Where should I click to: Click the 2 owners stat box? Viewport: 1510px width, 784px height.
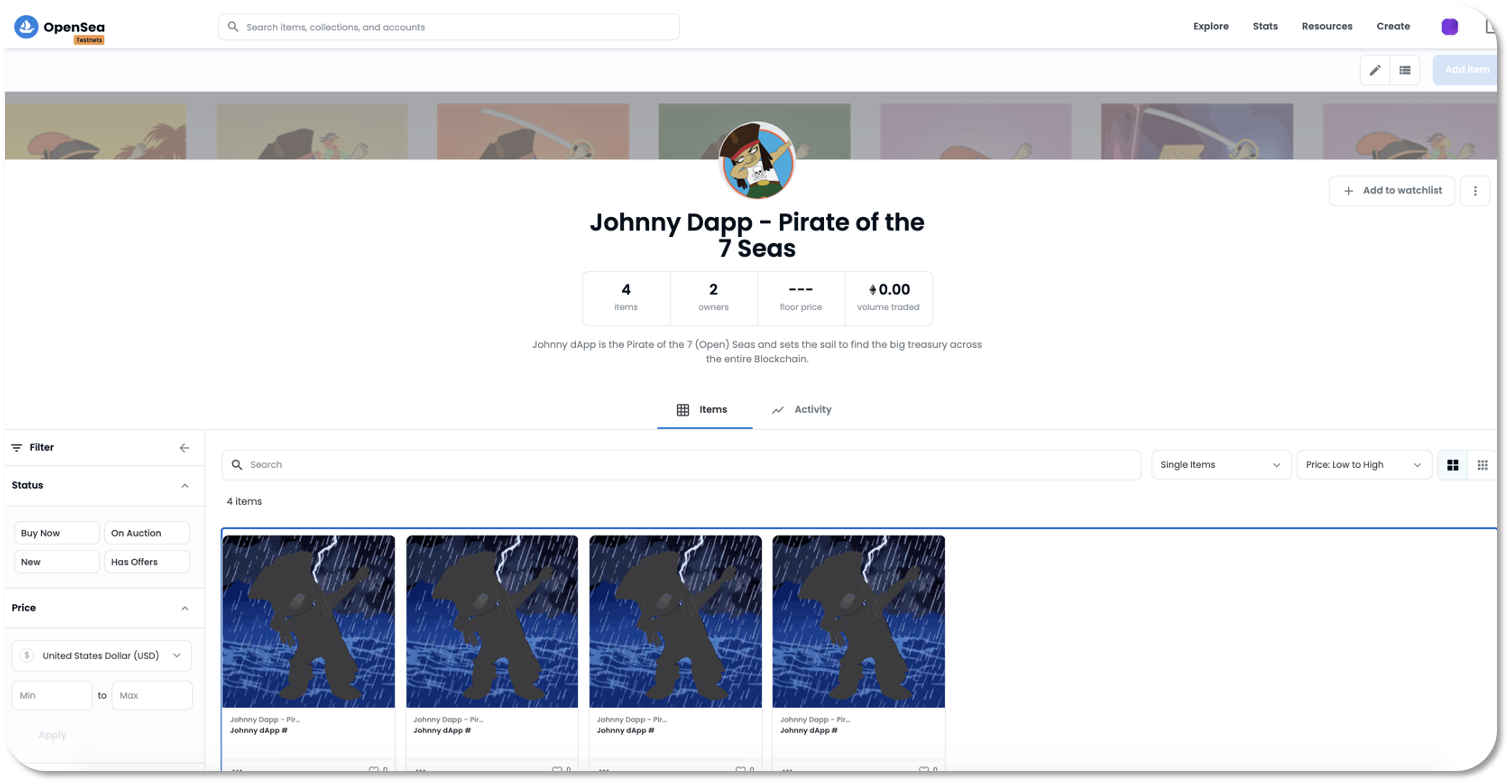[713, 298]
